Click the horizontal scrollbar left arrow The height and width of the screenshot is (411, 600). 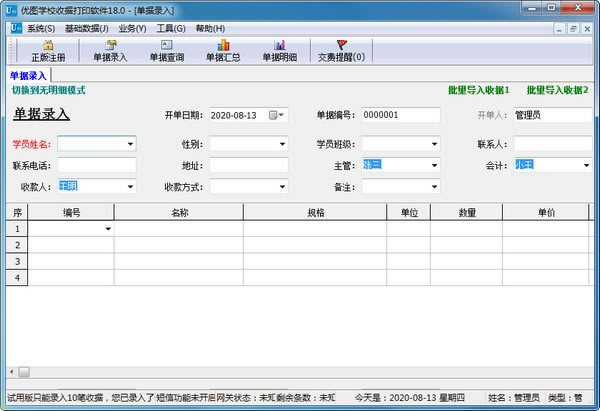(x=11, y=372)
